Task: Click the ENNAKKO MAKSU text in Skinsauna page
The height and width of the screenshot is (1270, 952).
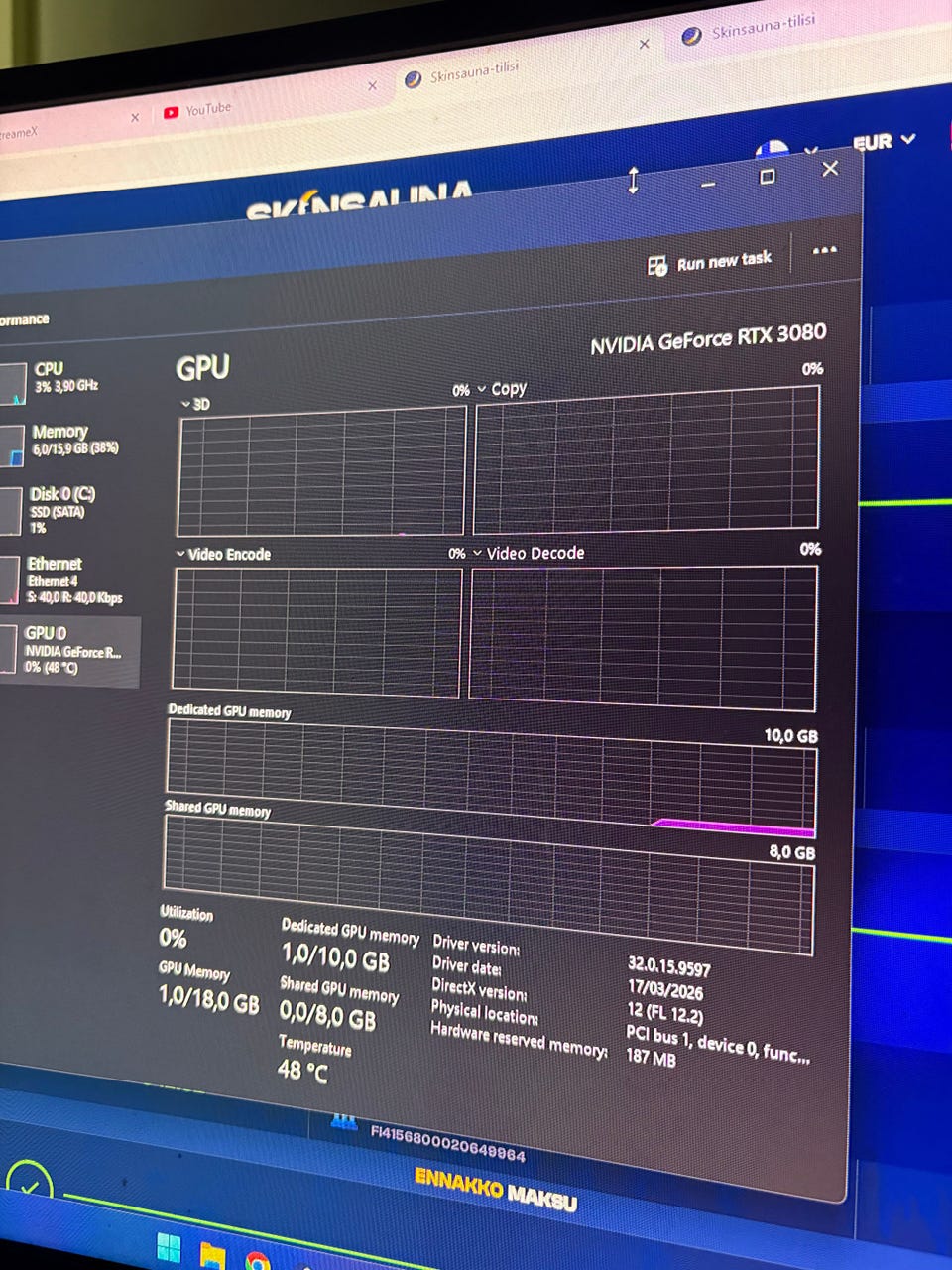Action: pyautogui.click(x=495, y=1188)
